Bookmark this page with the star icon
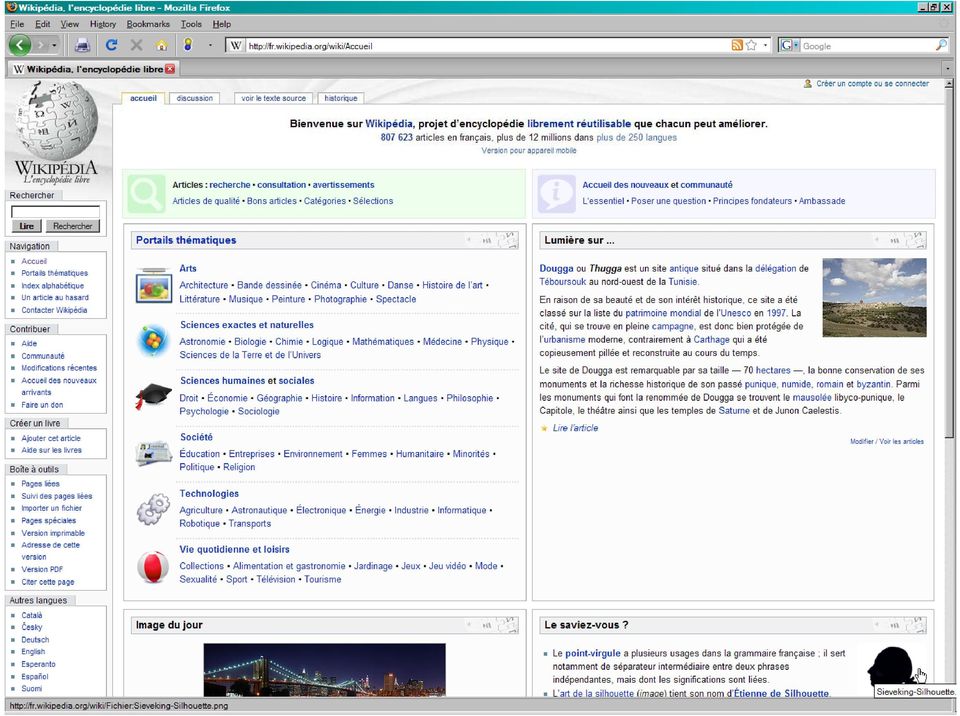Viewport: 960px width, 716px height. (751, 45)
